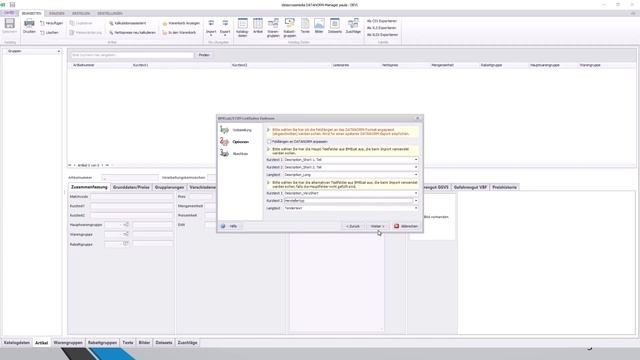The image size is (640, 360).
Task: Click the Zuschläge ribbon icon
Action: click(x=353, y=26)
